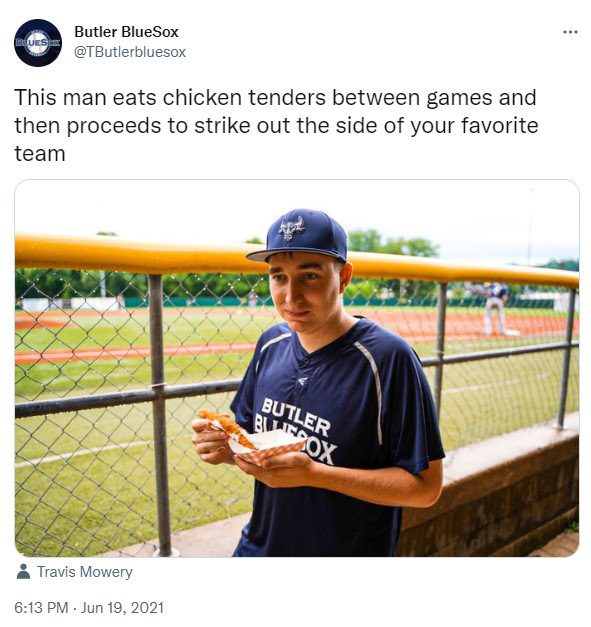The image size is (591, 627).
Task: Click the word "team" on the last line
Action: (x=40, y=154)
